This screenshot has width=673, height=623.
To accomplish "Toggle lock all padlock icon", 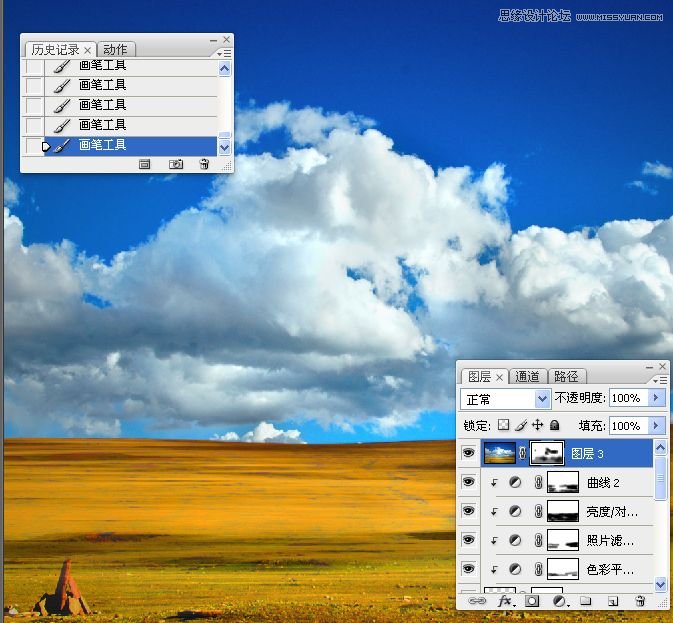I will 555,425.
